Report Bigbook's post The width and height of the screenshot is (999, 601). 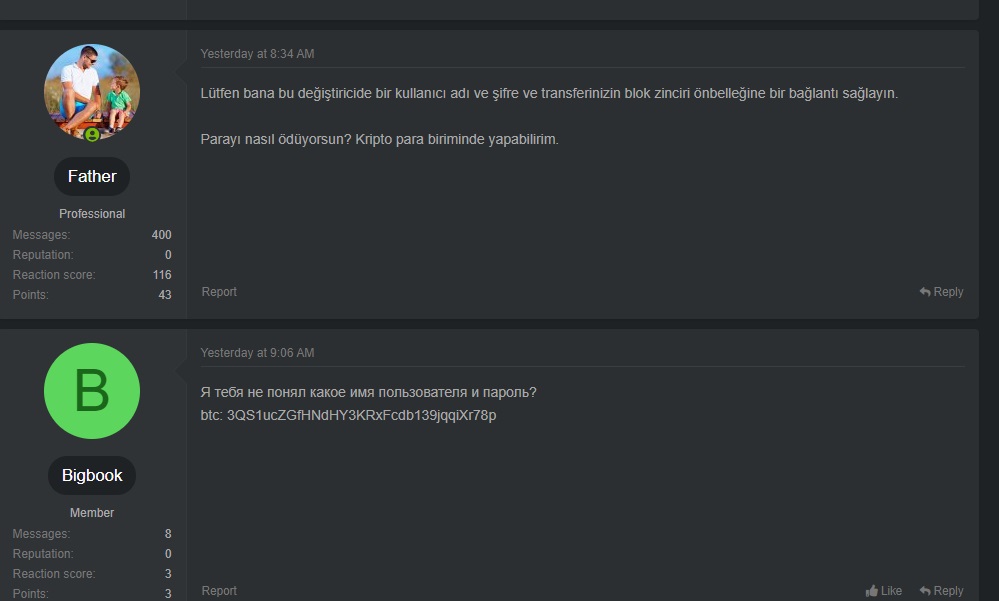(x=219, y=591)
